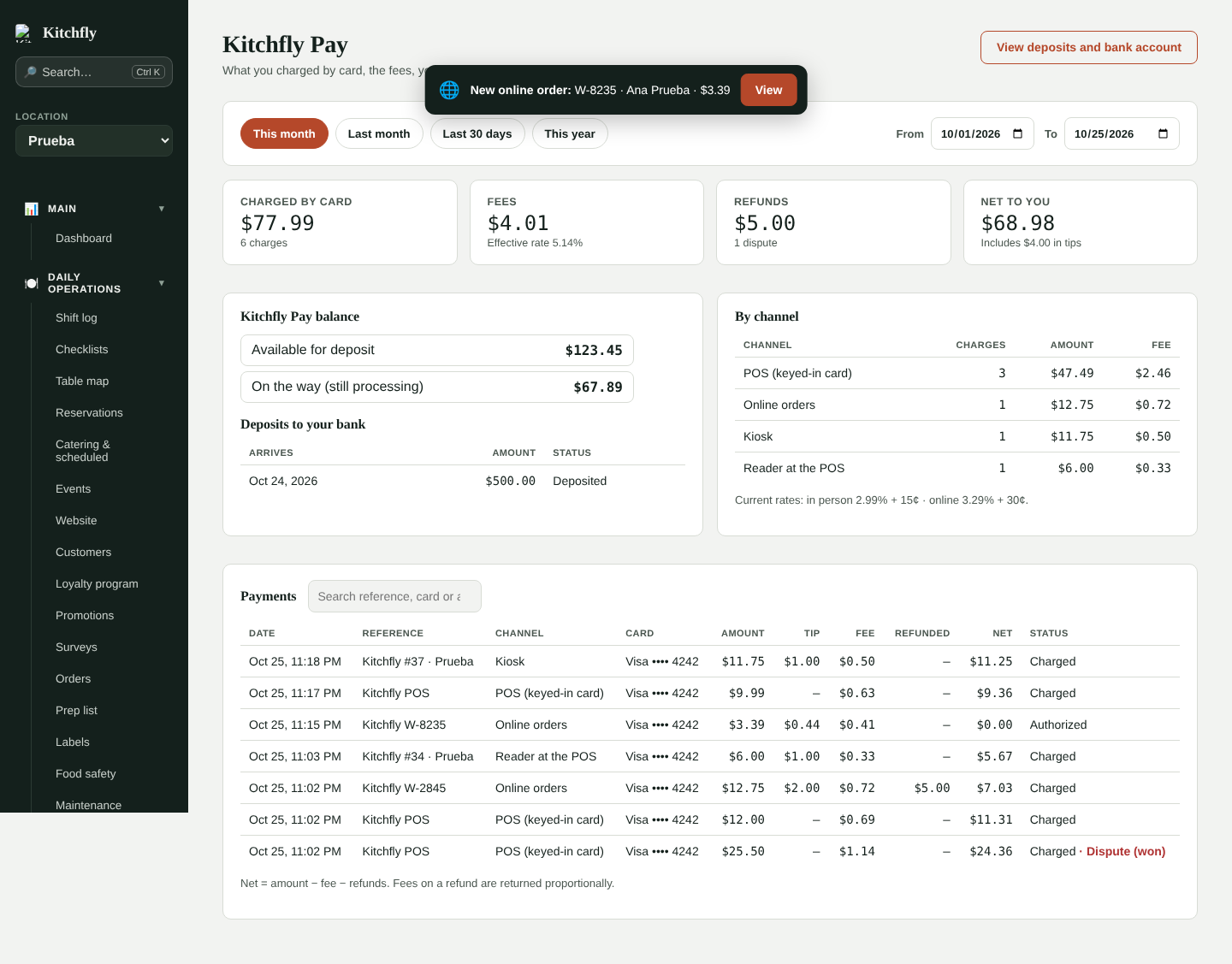Select the Kitchfly #37 · Prueba payment row
Viewport: 1232px width, 964px height.
[710, 661]
